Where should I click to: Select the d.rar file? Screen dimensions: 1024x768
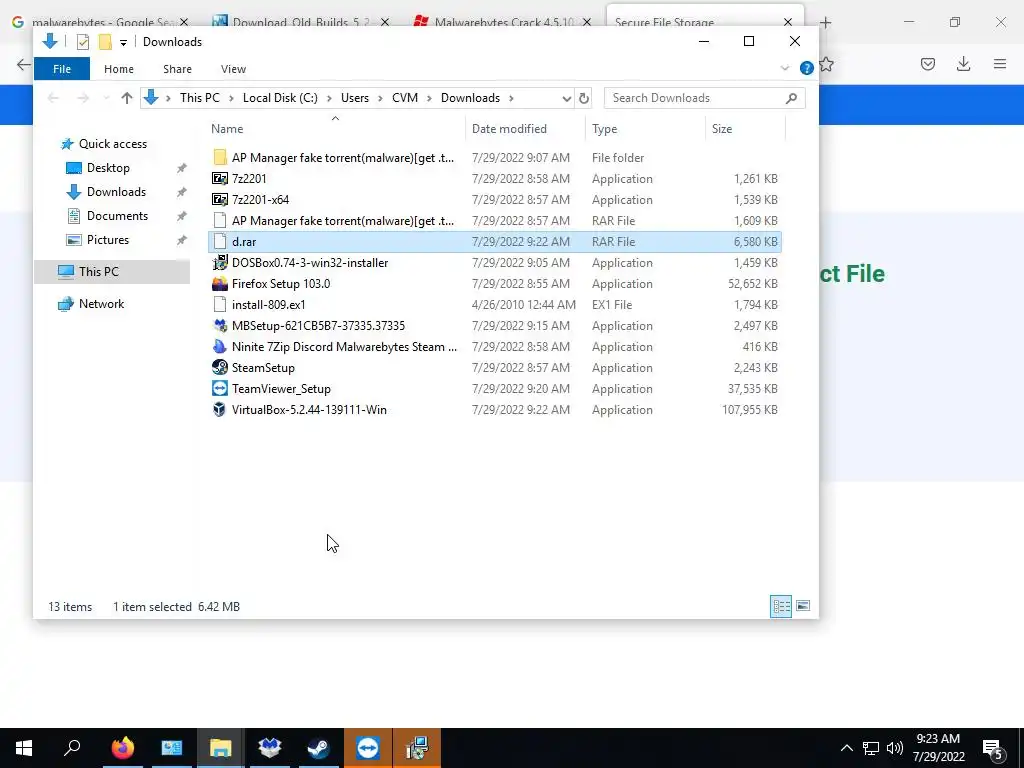point(494,242)
